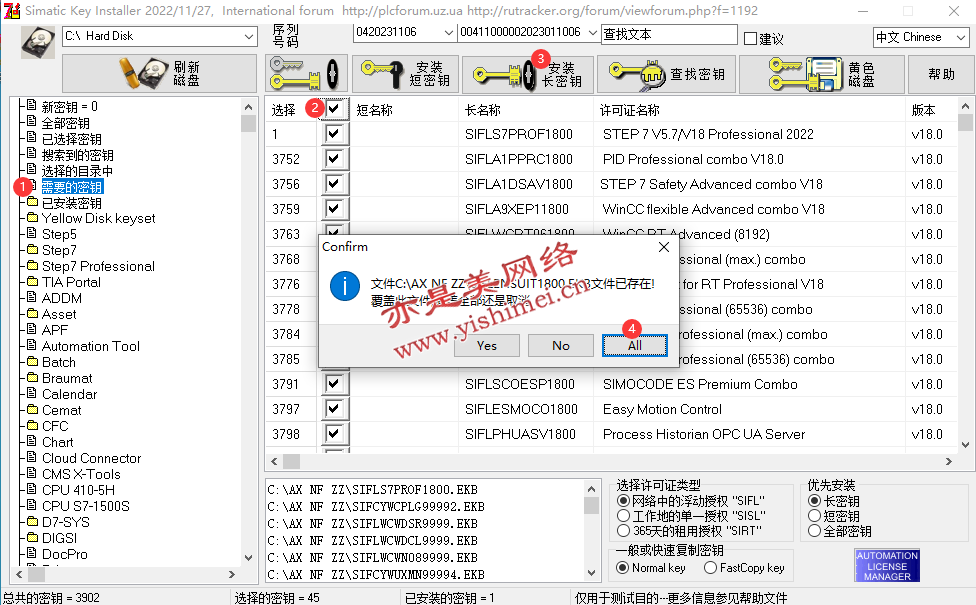Select the 365天的租用授权 "SIRT" radio option
The width and height of the screenshot is (976, 605).
click(623, 531)
